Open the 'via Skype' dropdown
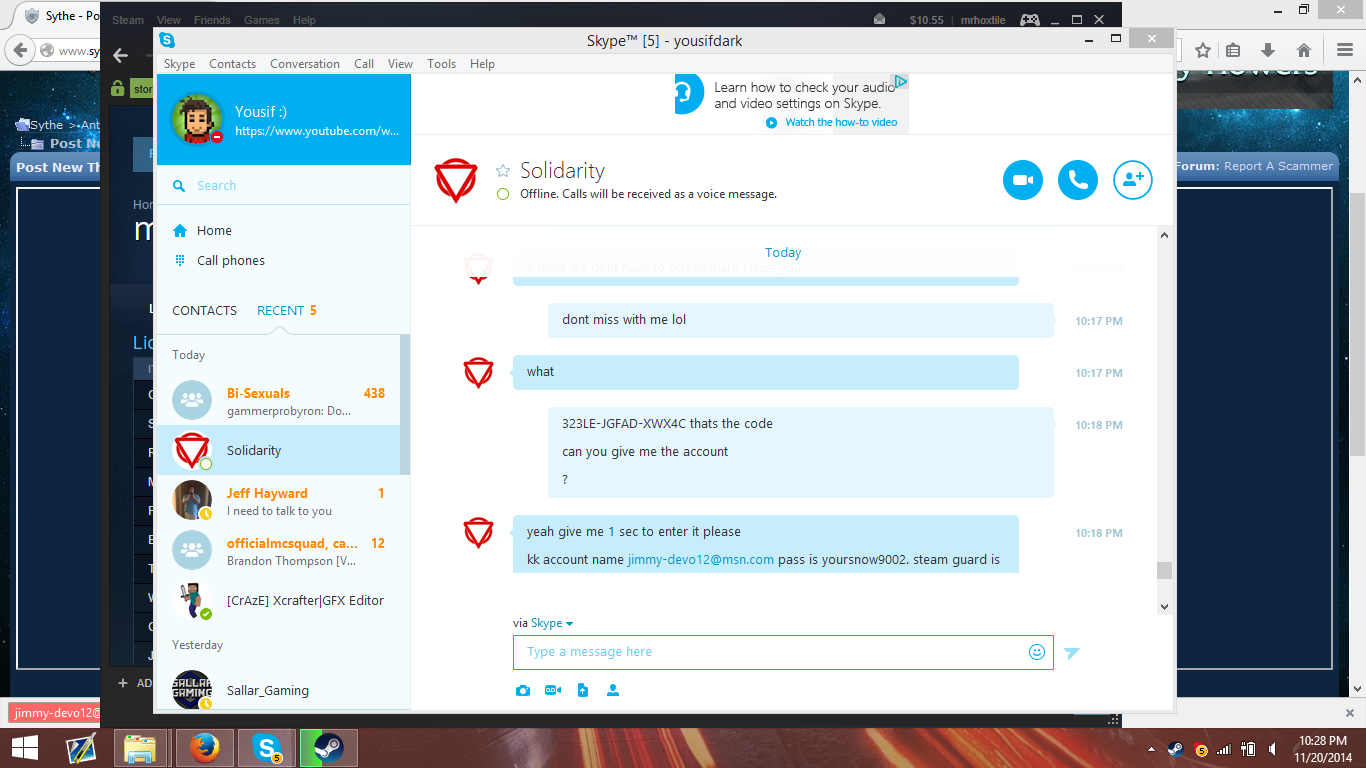Viewport: 1366px width, 768px height. point(552,623)
